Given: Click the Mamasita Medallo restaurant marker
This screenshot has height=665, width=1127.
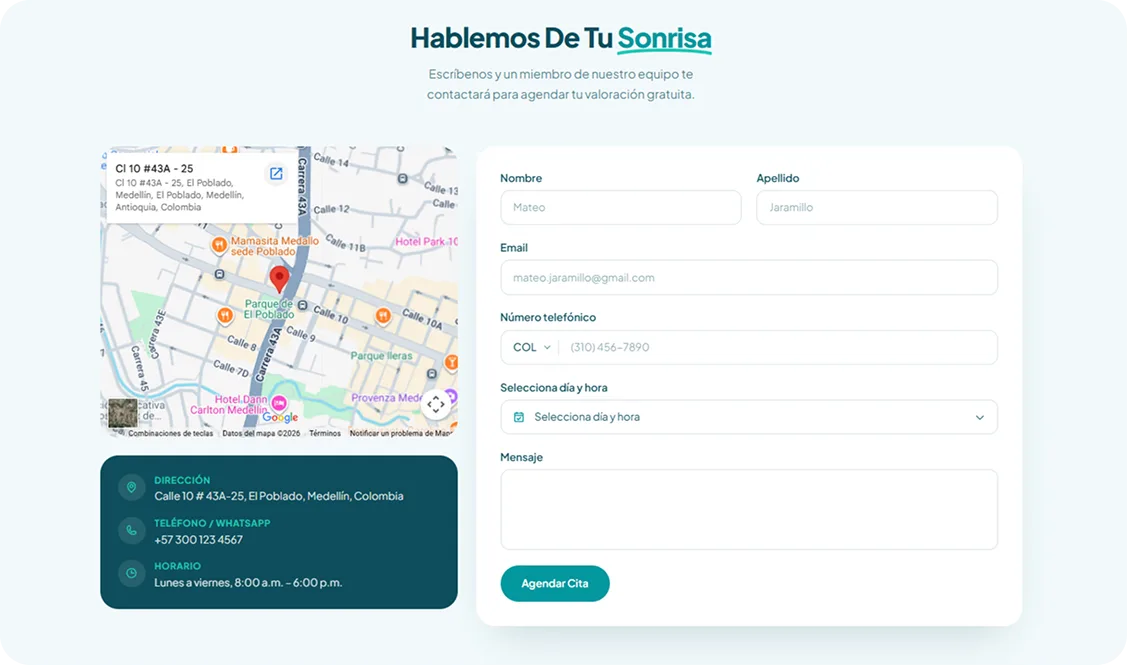Looking at the screenshot, I should pyautogui.click(x=219, y=245).
